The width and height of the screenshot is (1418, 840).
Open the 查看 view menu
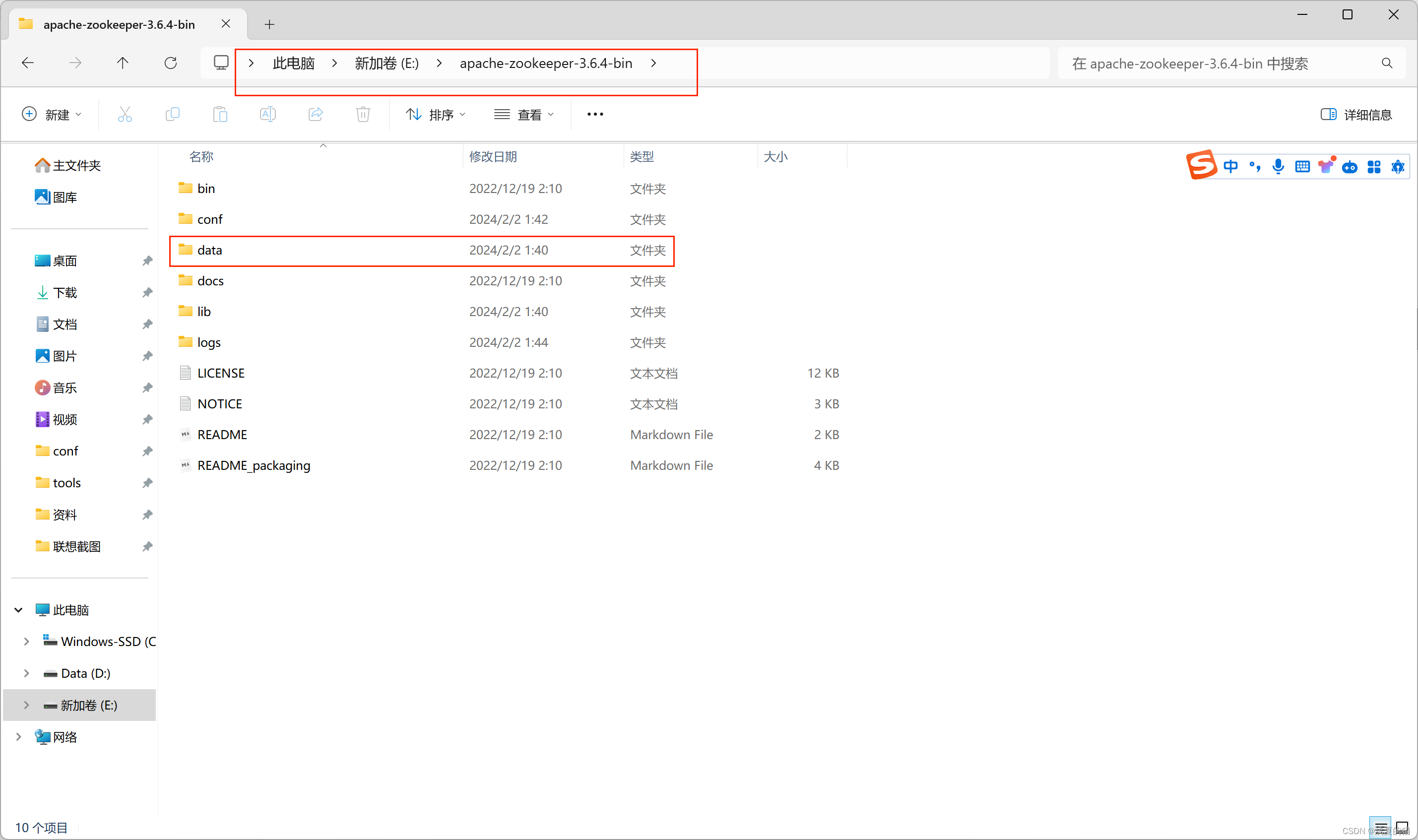tap(524, 115)
